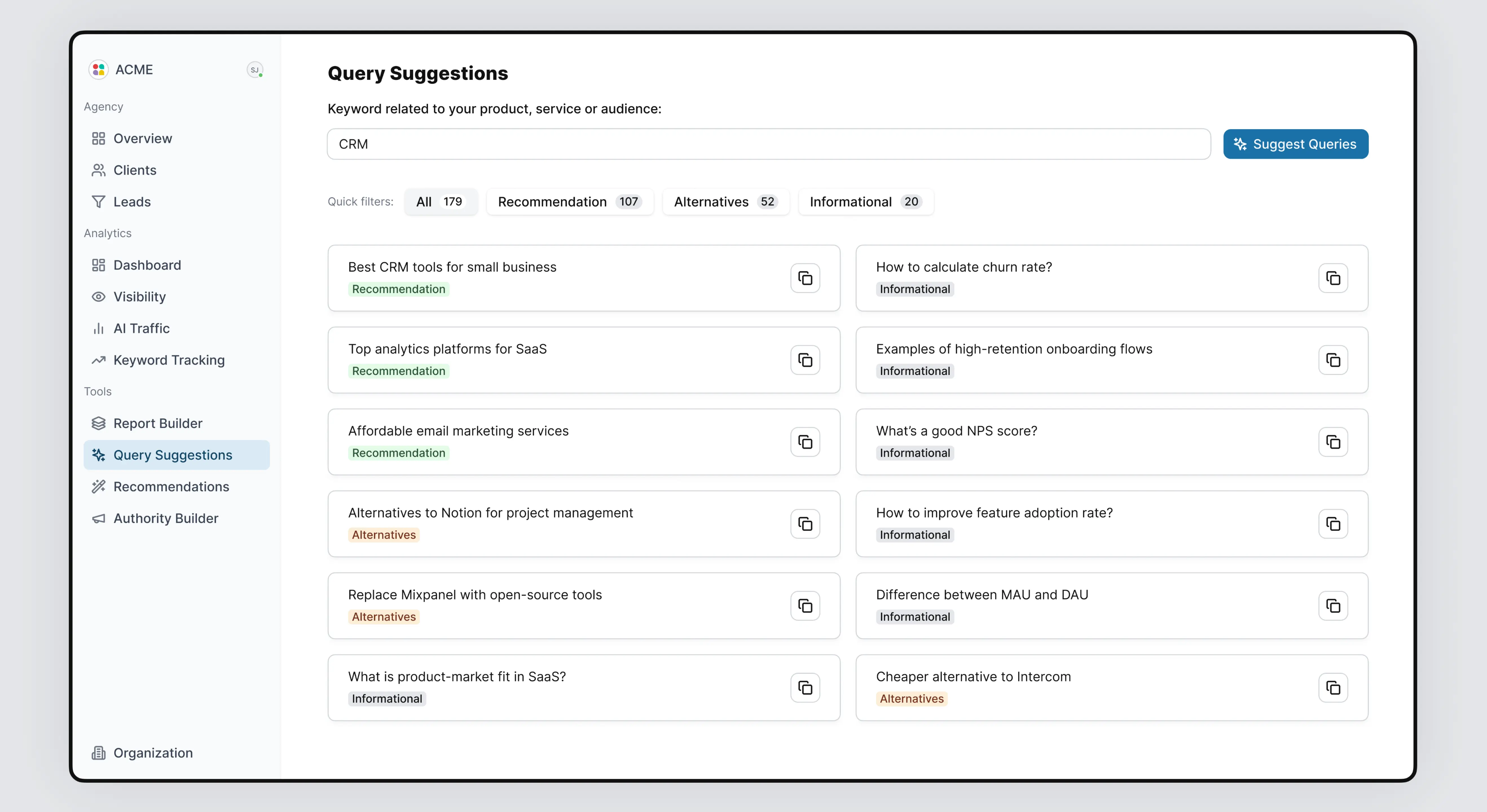The width and height of the screenshot is (1487, 812).
Task: Select the All quick filter
Action: (441, 202)
